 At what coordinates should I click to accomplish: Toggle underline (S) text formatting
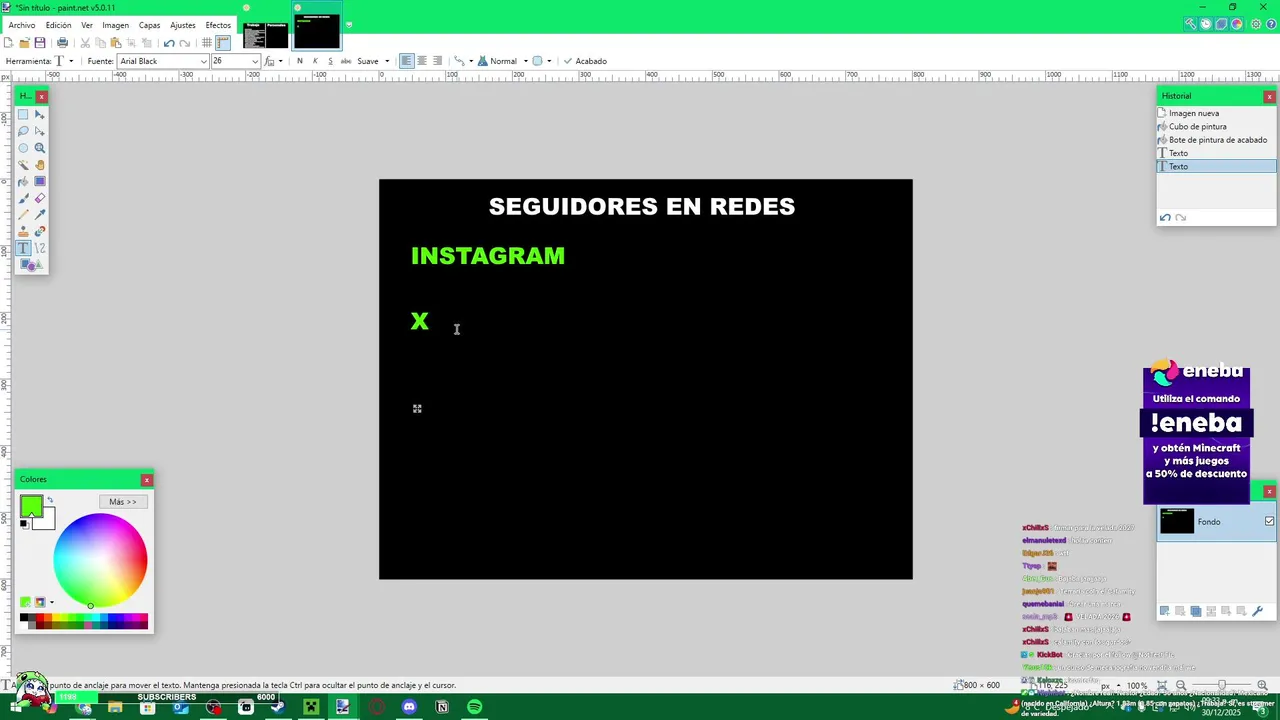point(331,61)
